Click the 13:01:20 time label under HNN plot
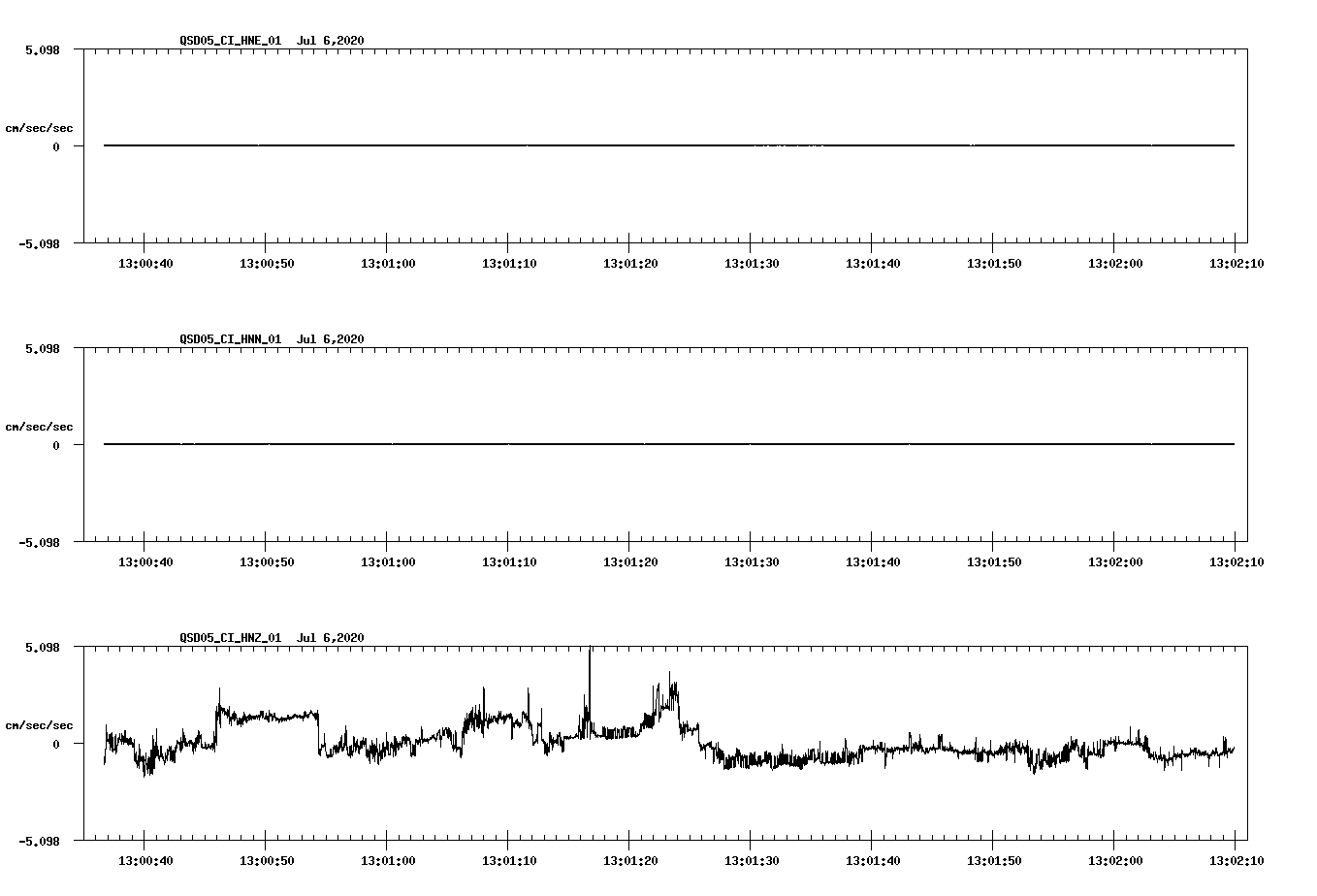This screenshot has height=896, width=1317. [630, 561]
